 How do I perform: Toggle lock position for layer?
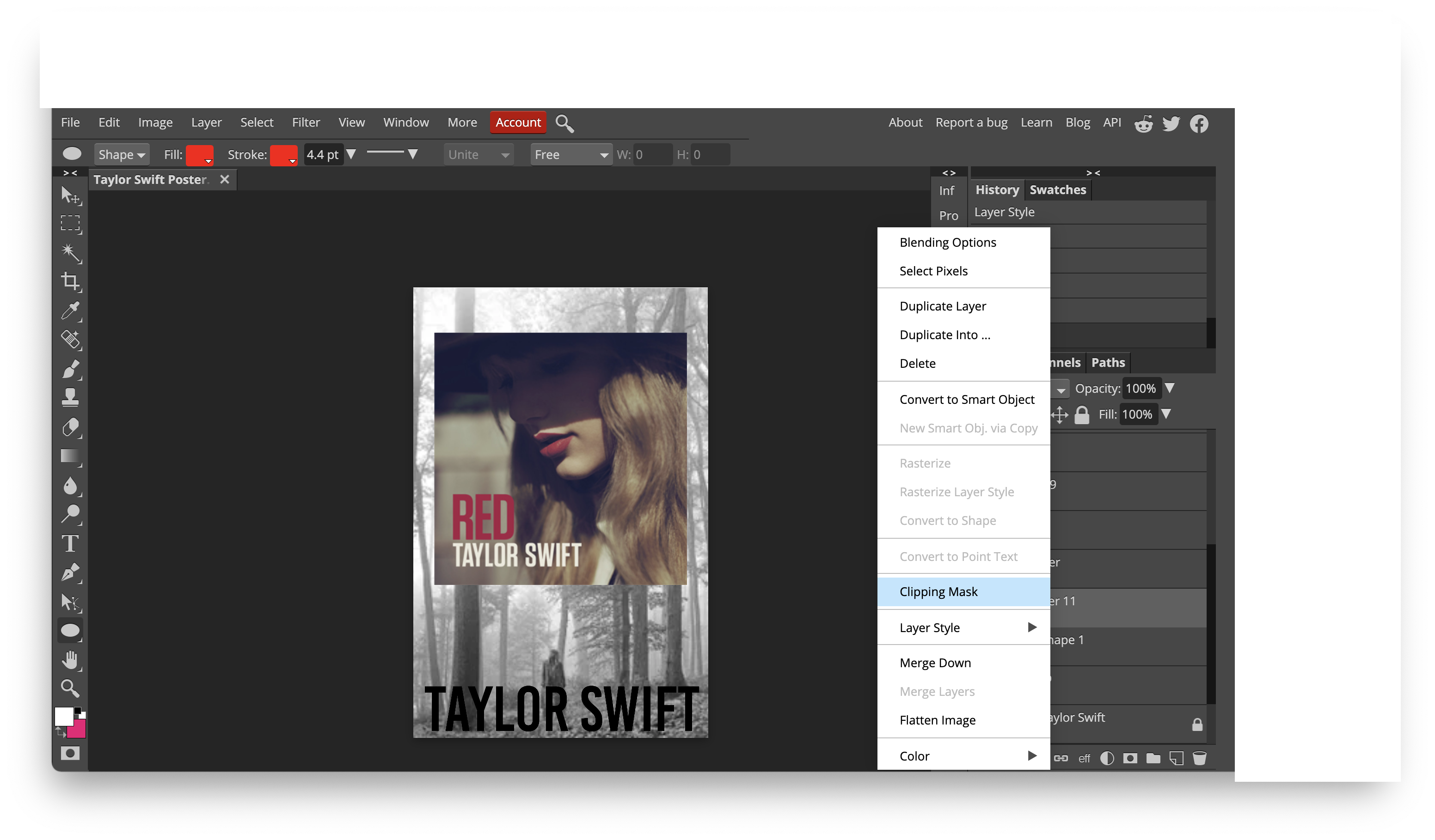click(1060, 415)
